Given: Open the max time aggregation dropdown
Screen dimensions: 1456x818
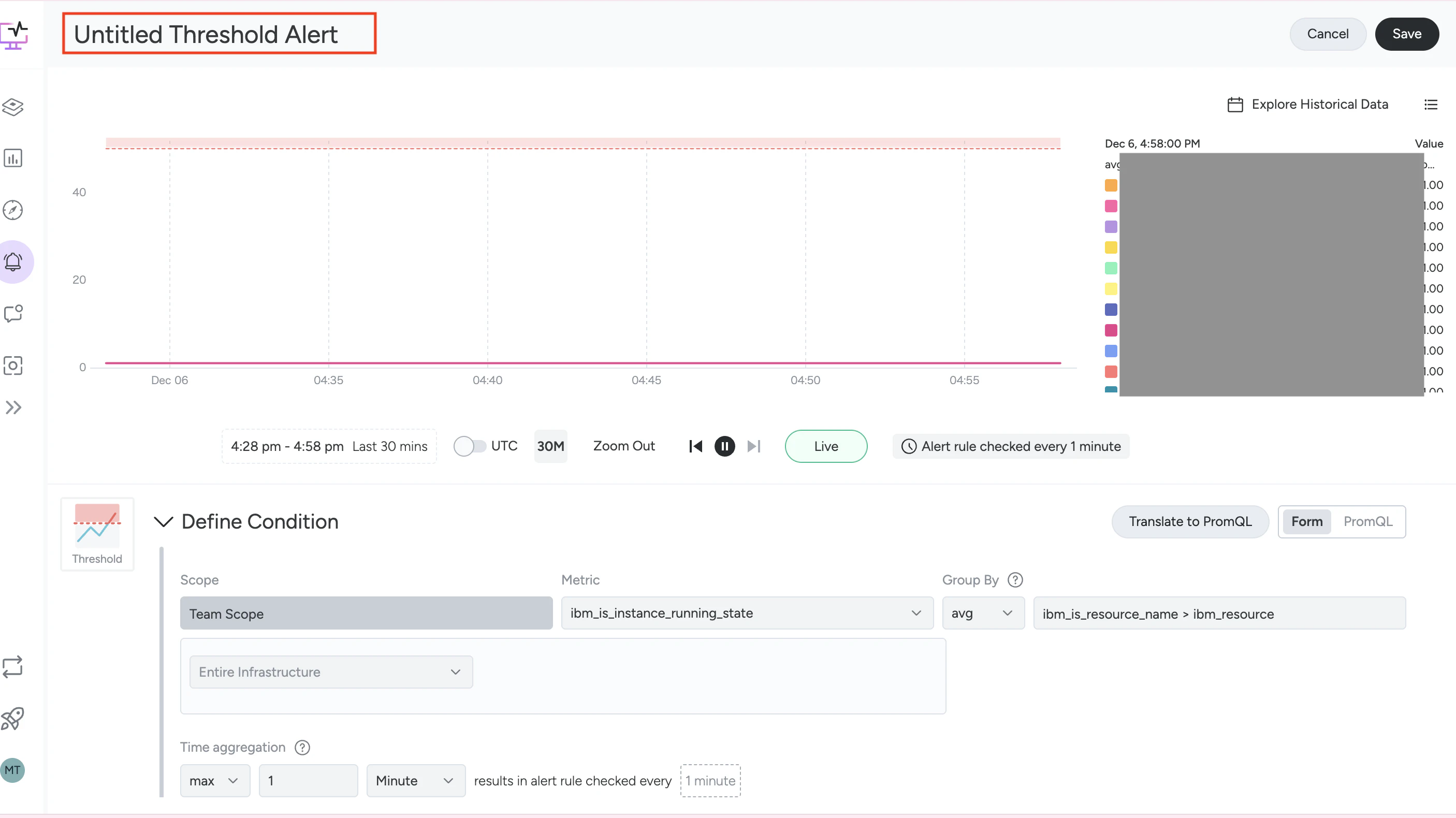Looking at the screenshot, I should click(x=215, y=781).
